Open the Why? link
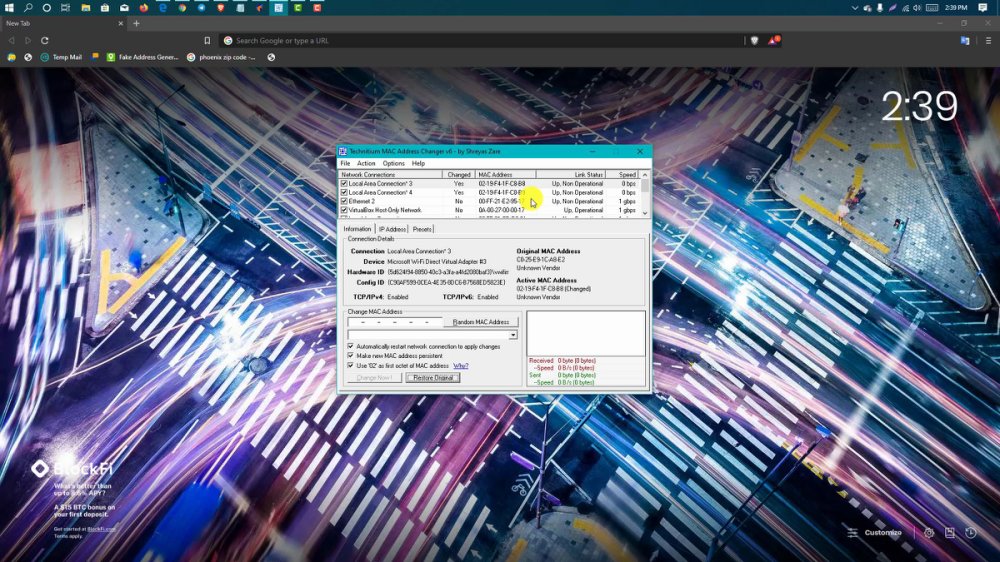Viewport: 1000px width, 562px height. [460, 366]
